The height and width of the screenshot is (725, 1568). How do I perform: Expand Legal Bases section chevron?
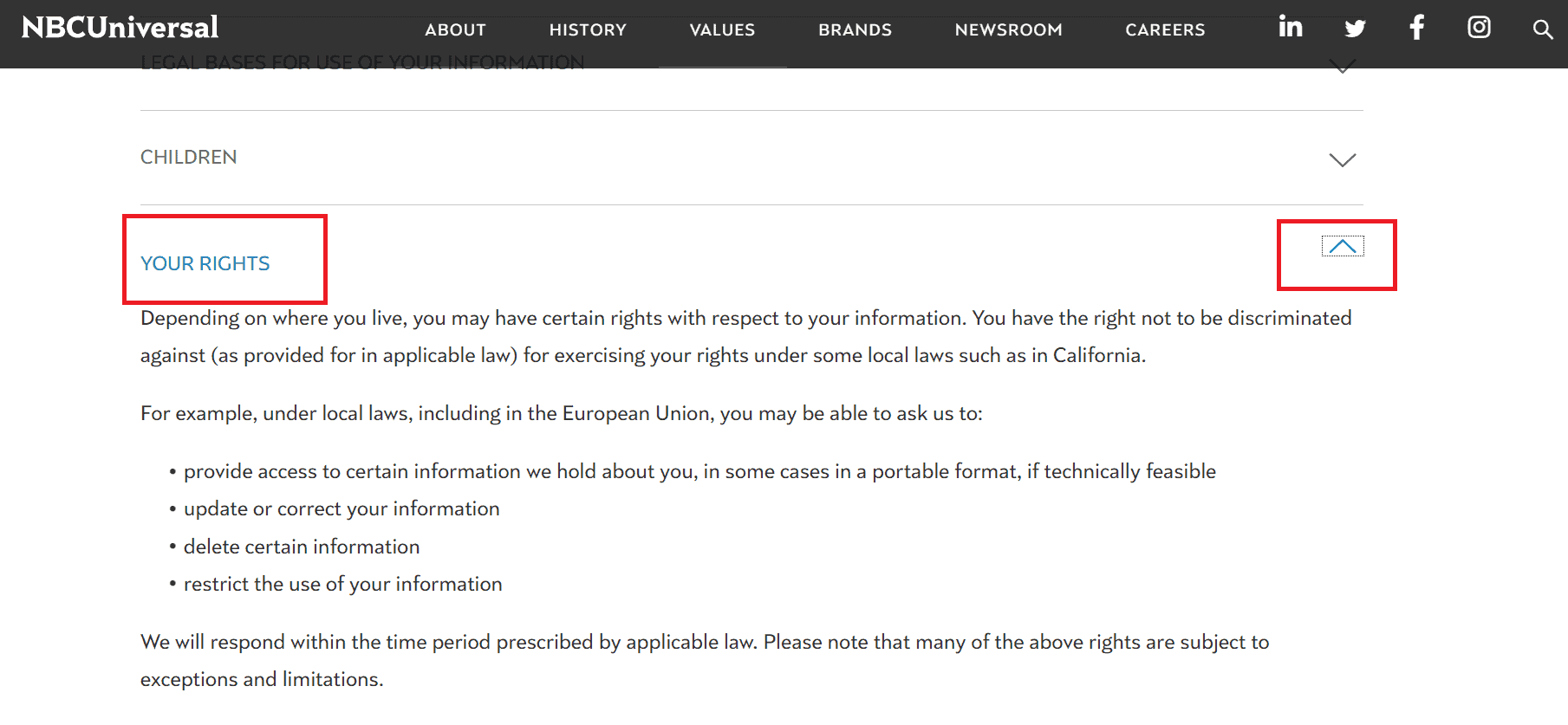[1343, 68]
